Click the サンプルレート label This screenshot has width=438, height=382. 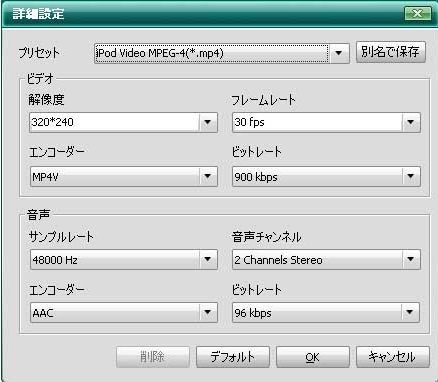(61, 237)
